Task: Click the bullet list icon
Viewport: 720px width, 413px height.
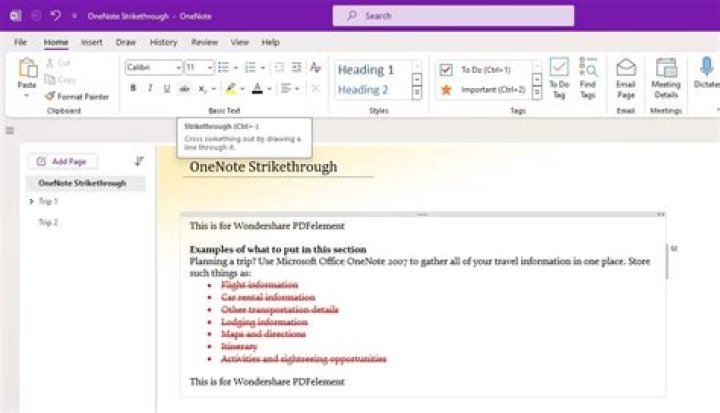Action: (224, 68)
